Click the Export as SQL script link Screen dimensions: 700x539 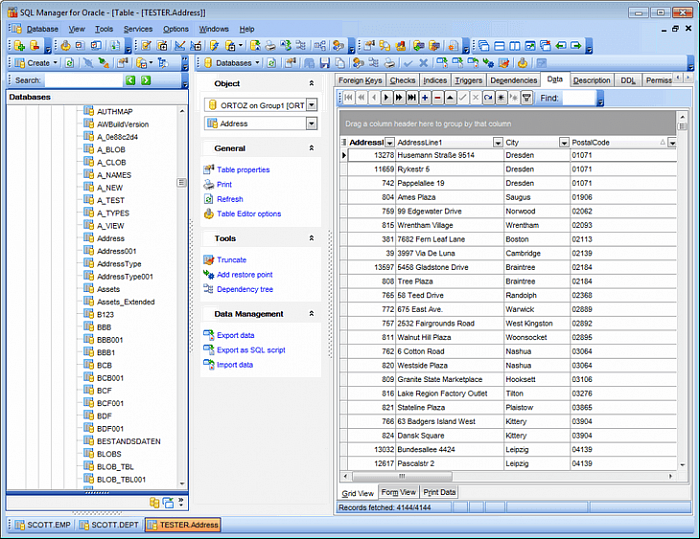click(x=251, y=350)
